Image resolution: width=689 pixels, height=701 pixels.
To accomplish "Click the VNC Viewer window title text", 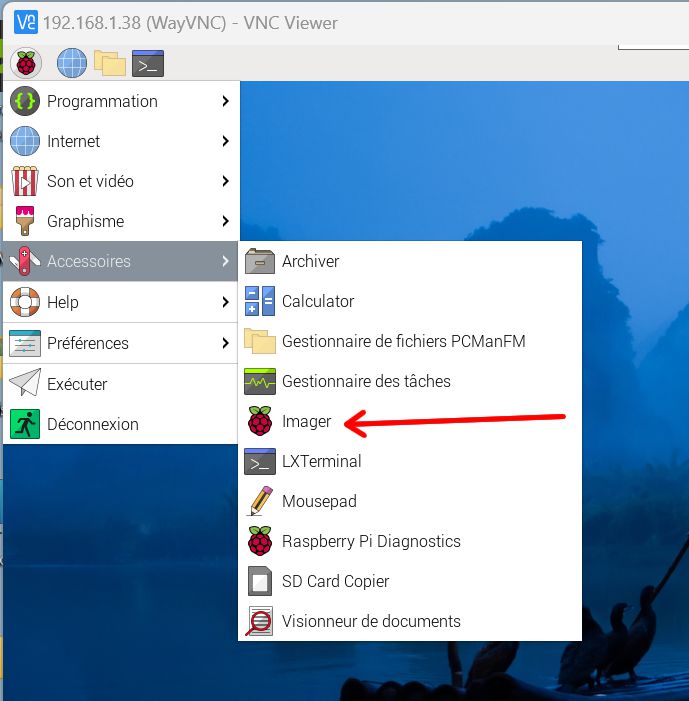I will tap(190, 23).
